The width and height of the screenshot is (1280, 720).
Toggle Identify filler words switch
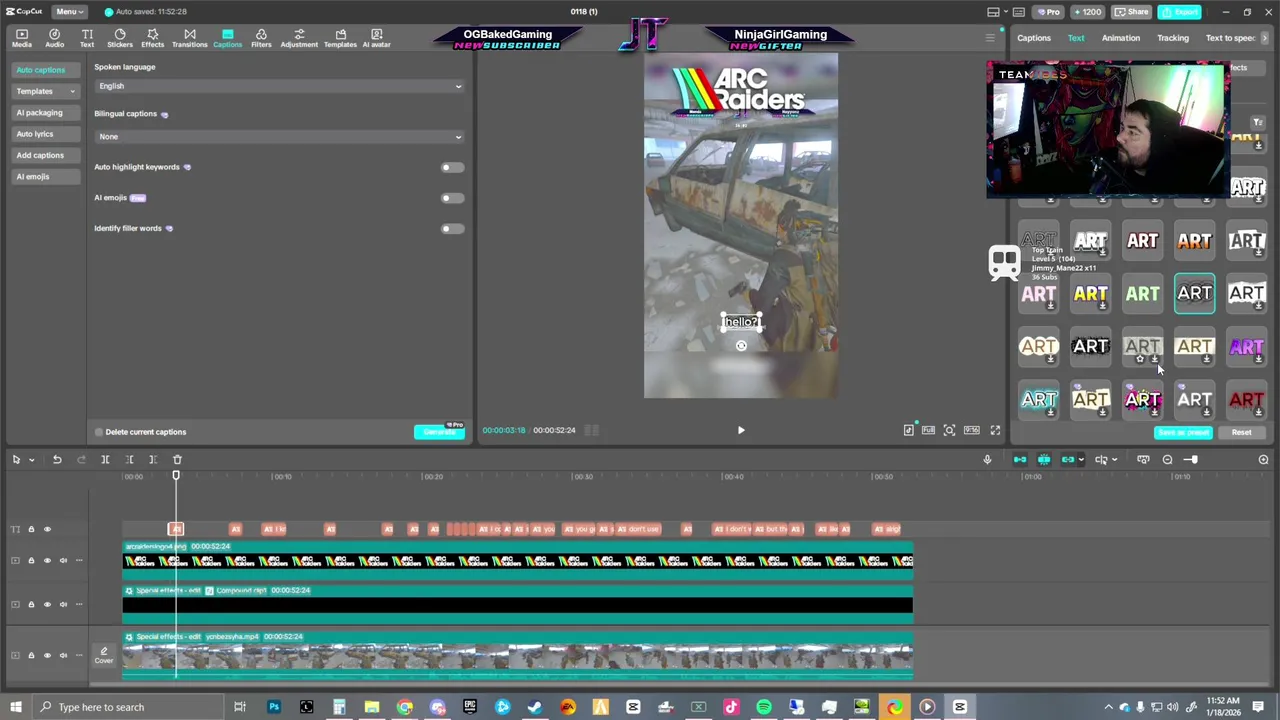click(x=451, y=229)
